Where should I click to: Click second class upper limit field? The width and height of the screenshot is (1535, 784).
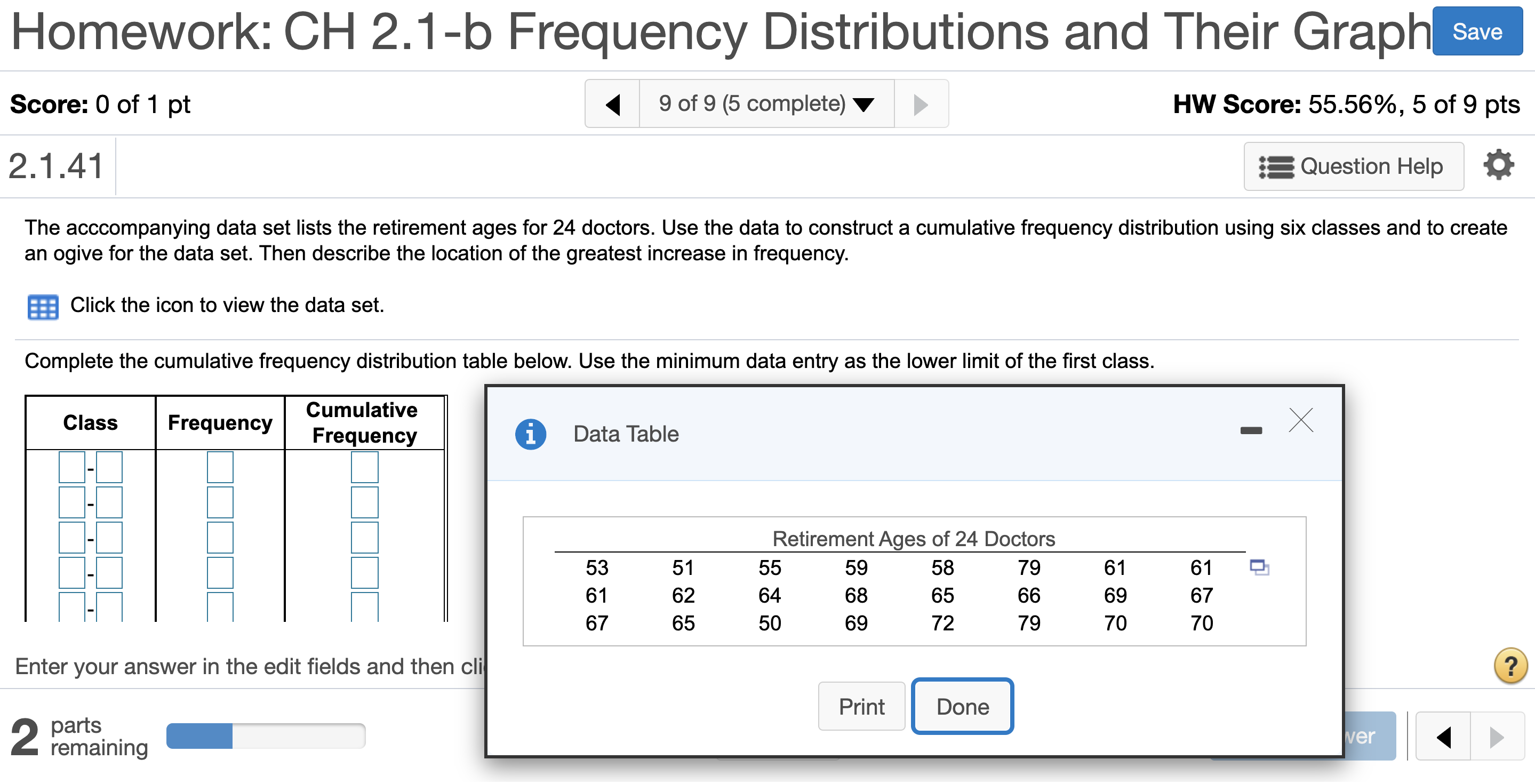pyautogui.click(x=109, y=502)
